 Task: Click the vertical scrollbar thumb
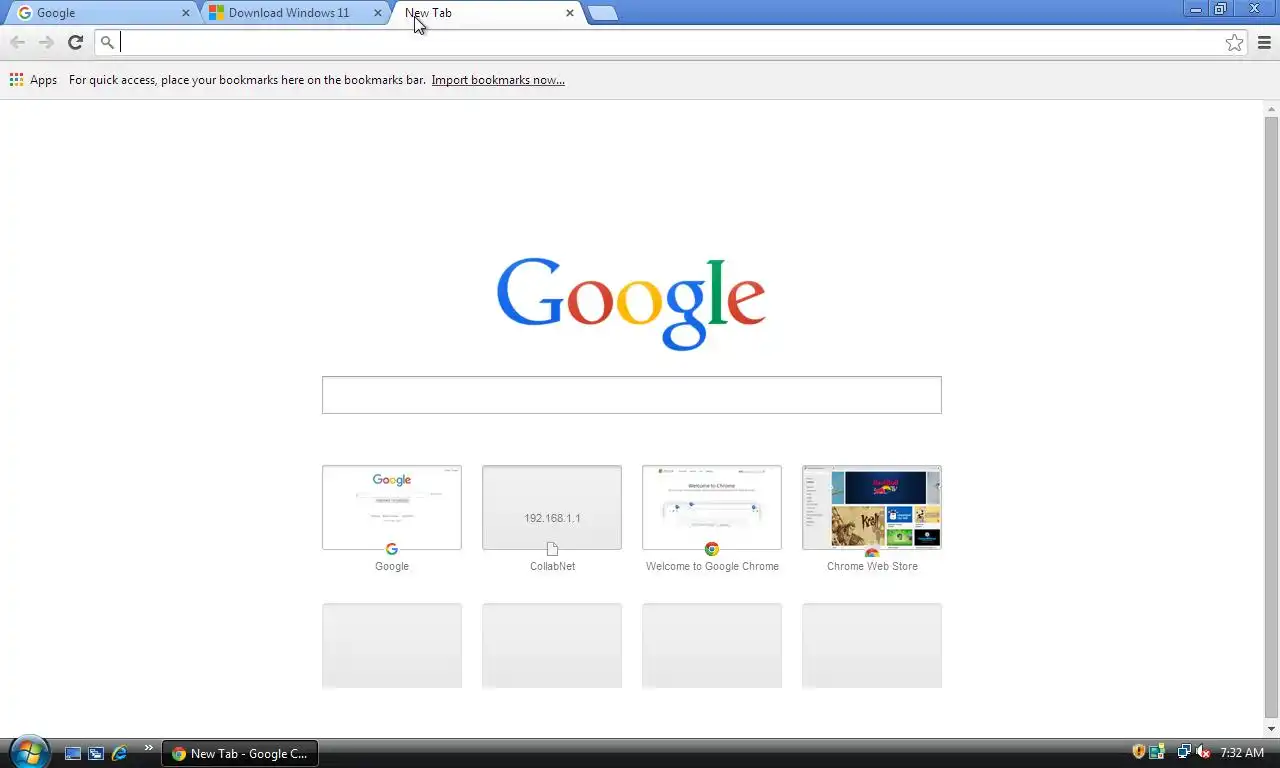(x=1272, y=418)
